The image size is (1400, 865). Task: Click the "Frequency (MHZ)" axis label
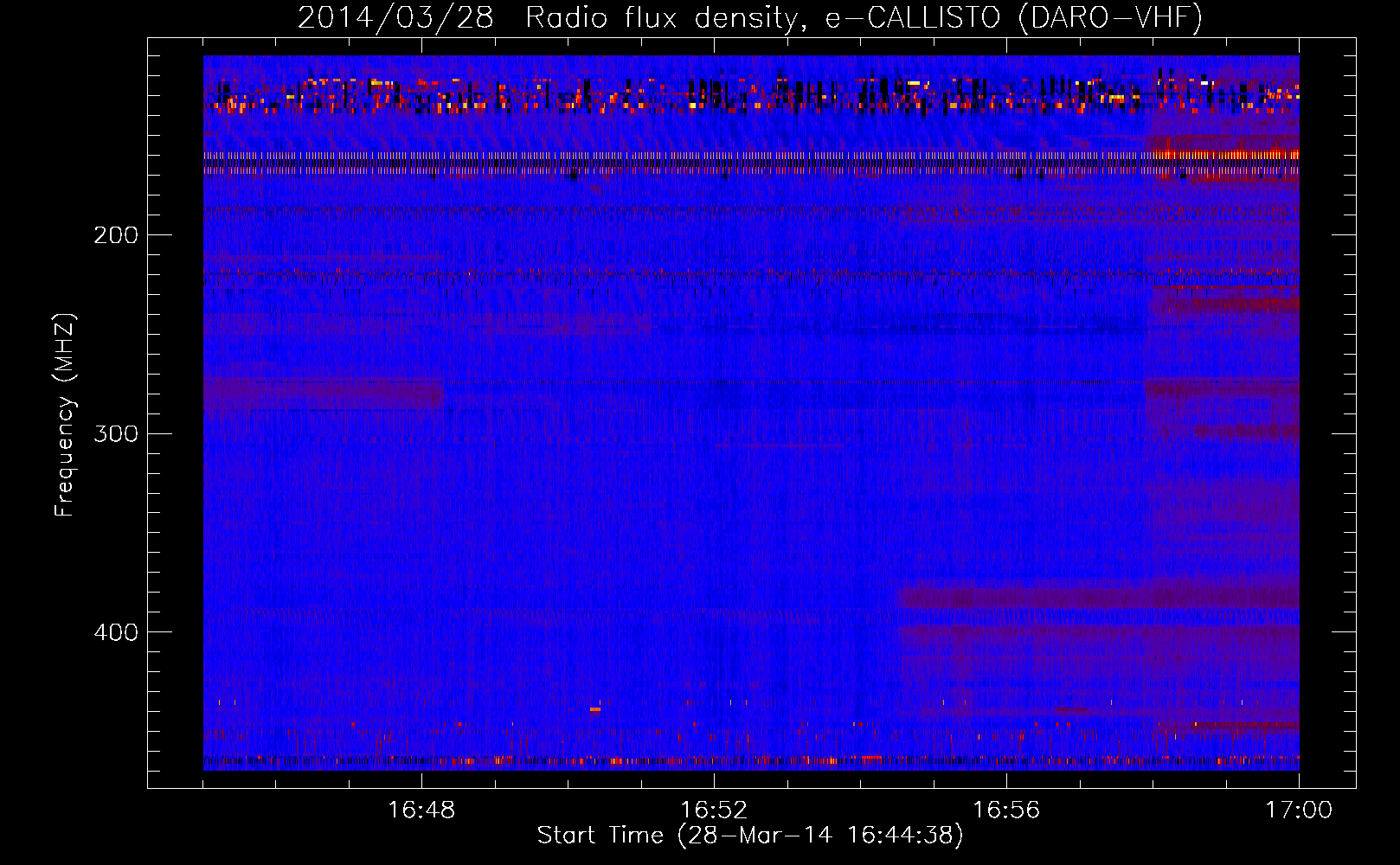pos(65,415)
